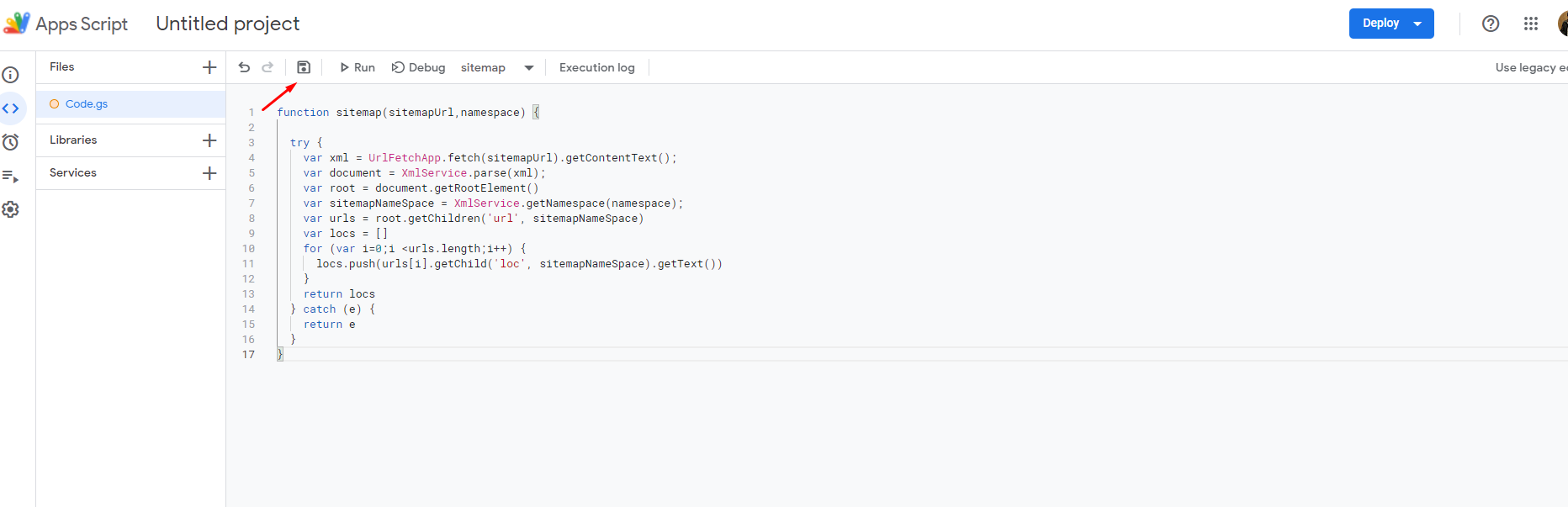The height and width of the screenshot is (507, 1568).
Task: Open the Execution log
Action: coord(596,67)
